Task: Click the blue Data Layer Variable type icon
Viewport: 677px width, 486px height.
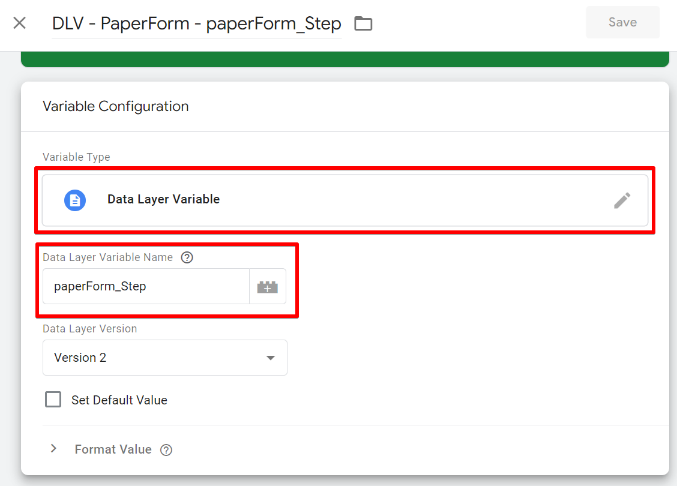Action: tap(75, 200)
